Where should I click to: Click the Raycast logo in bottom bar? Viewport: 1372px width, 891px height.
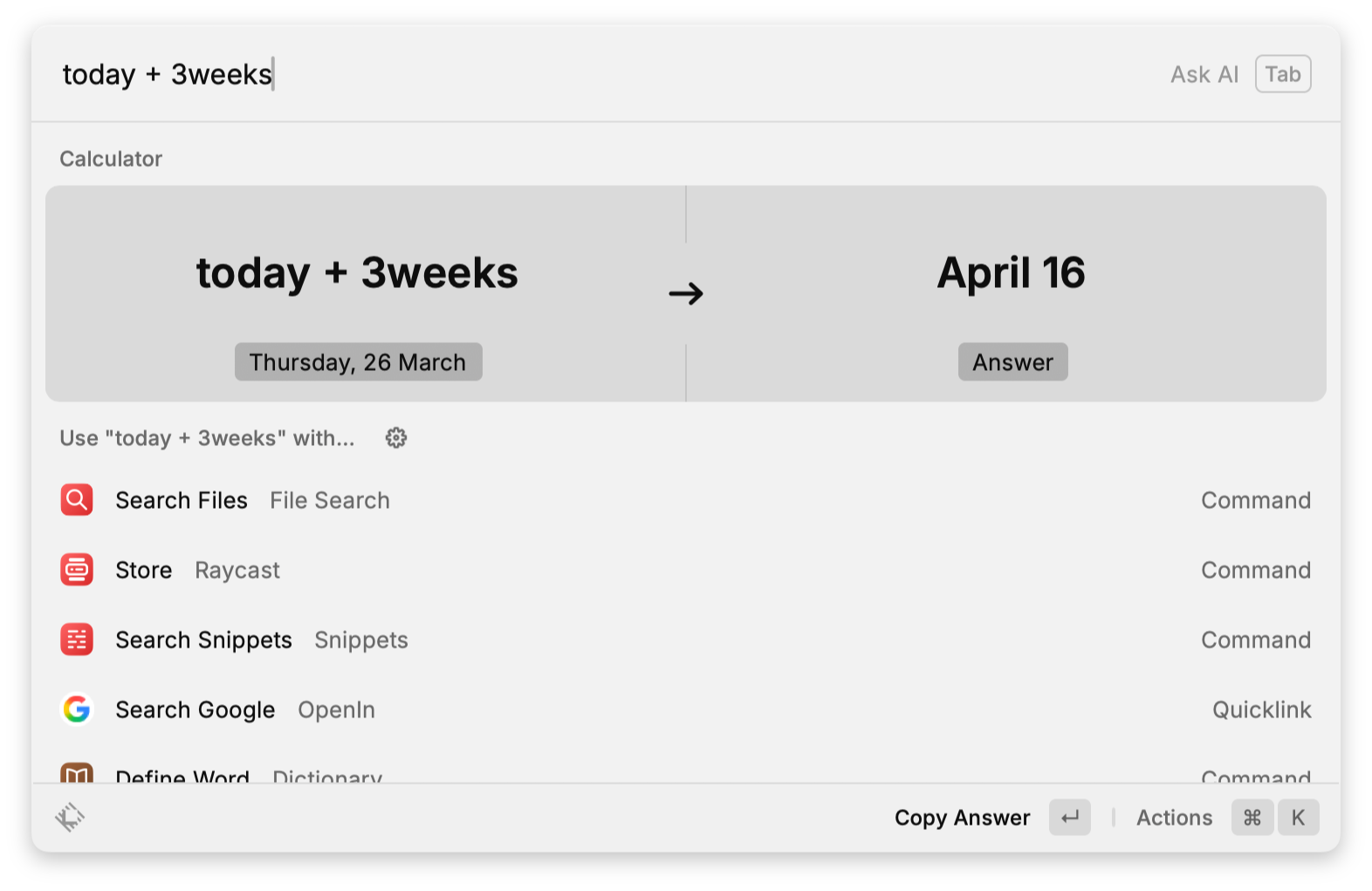(x=70, y=818)
